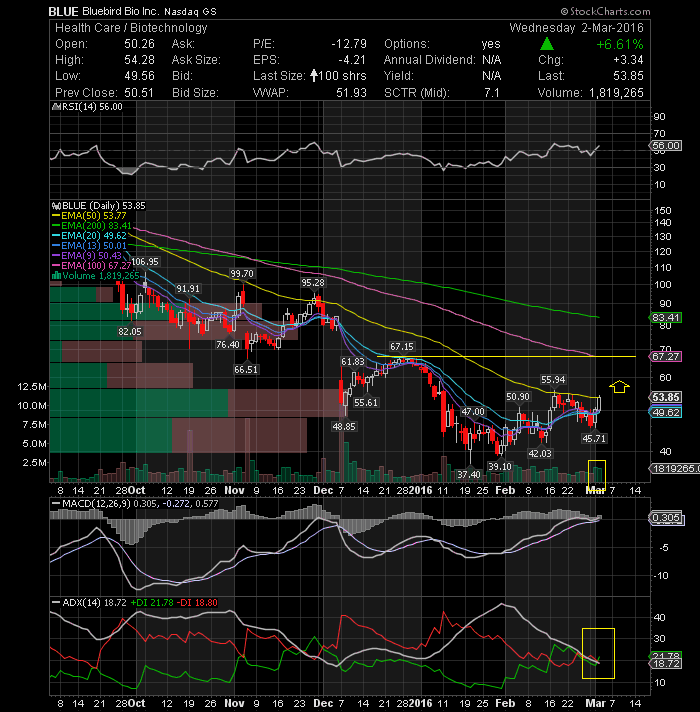Click the Nasdaq GS exchange label
Image resolution: width=700 pixels, height=712 pixels.
pyautogui.click(x=190, y=12)
